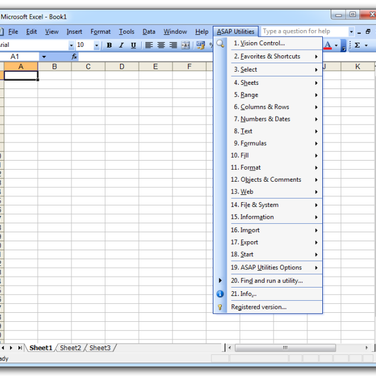
Task: Open the Format menu in menu bar
Action: pyautogui.click(x=100, y=32)
